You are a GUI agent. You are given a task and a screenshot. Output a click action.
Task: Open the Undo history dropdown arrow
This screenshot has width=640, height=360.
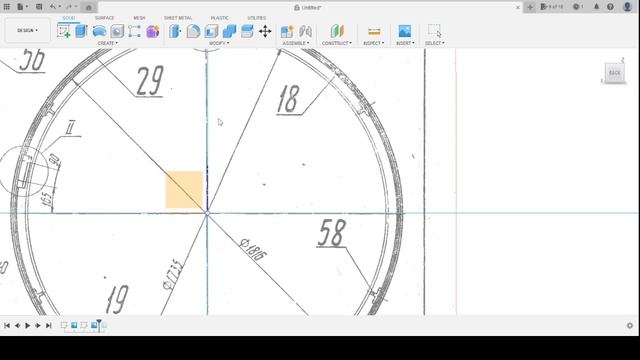coord(60,7)
